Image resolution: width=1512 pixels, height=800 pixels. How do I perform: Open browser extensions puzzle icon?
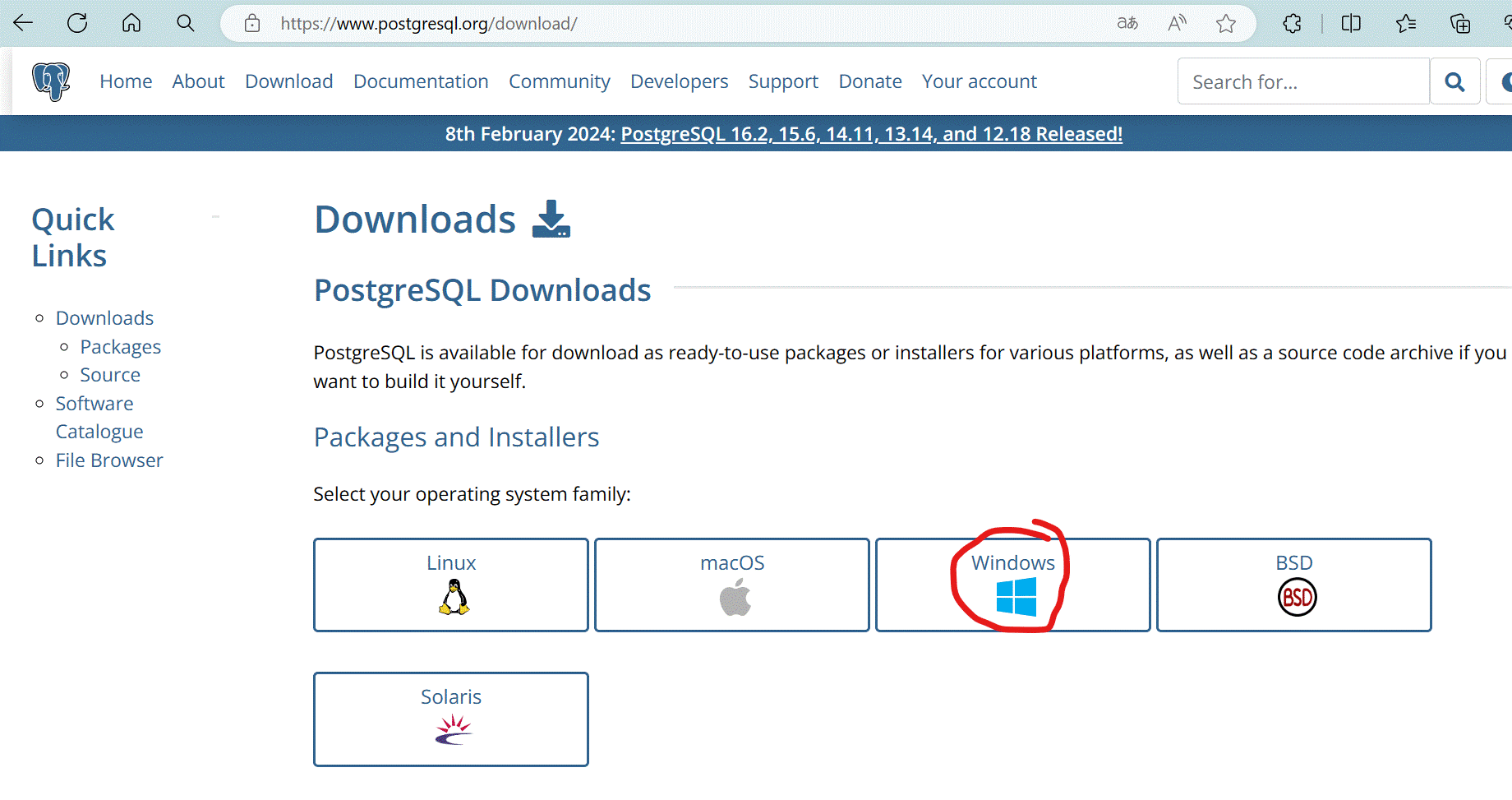click(x=1293, y=23)
